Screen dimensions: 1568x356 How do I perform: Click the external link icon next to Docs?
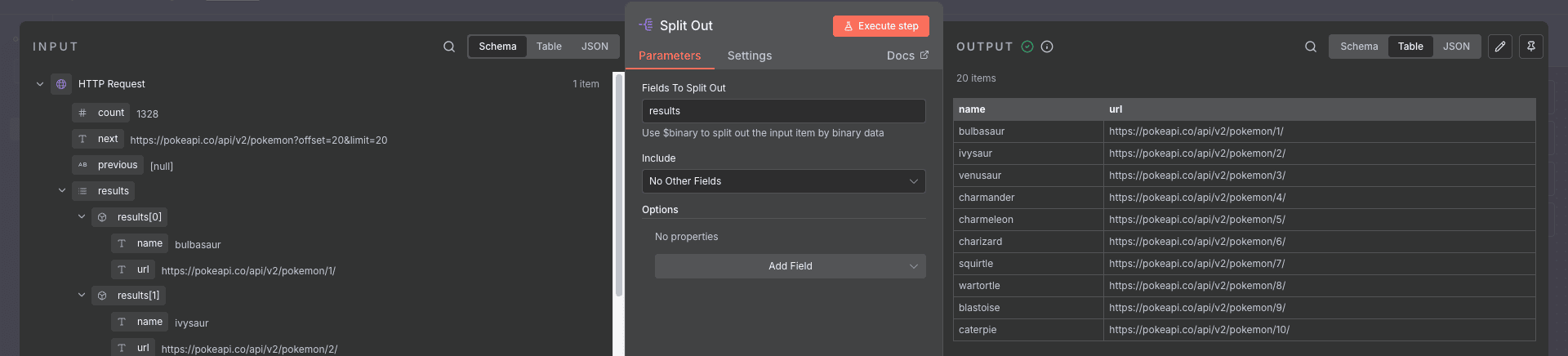[x=924, y=56]
